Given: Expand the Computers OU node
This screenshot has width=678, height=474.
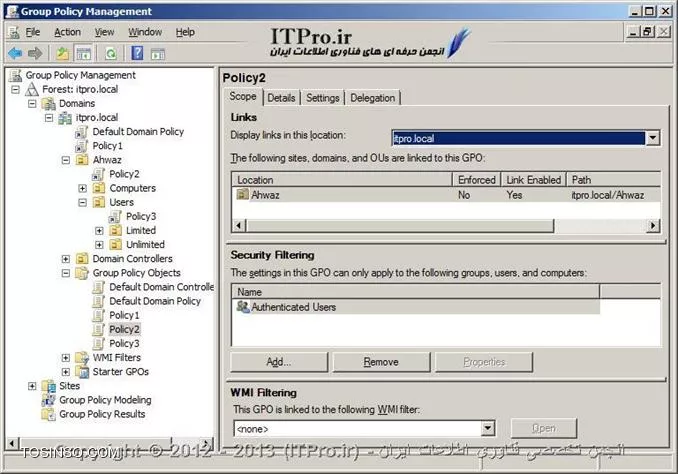Looking at the screenshot, I should [x=83, y=189].
